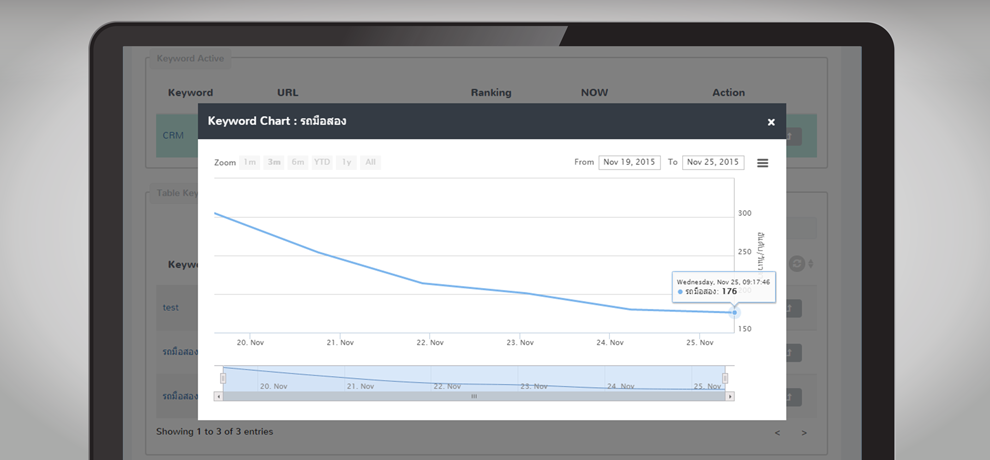990x460 pixels.
Task: Click the To date field Nov 25, 2015
Action: click(x=713, y=162)
